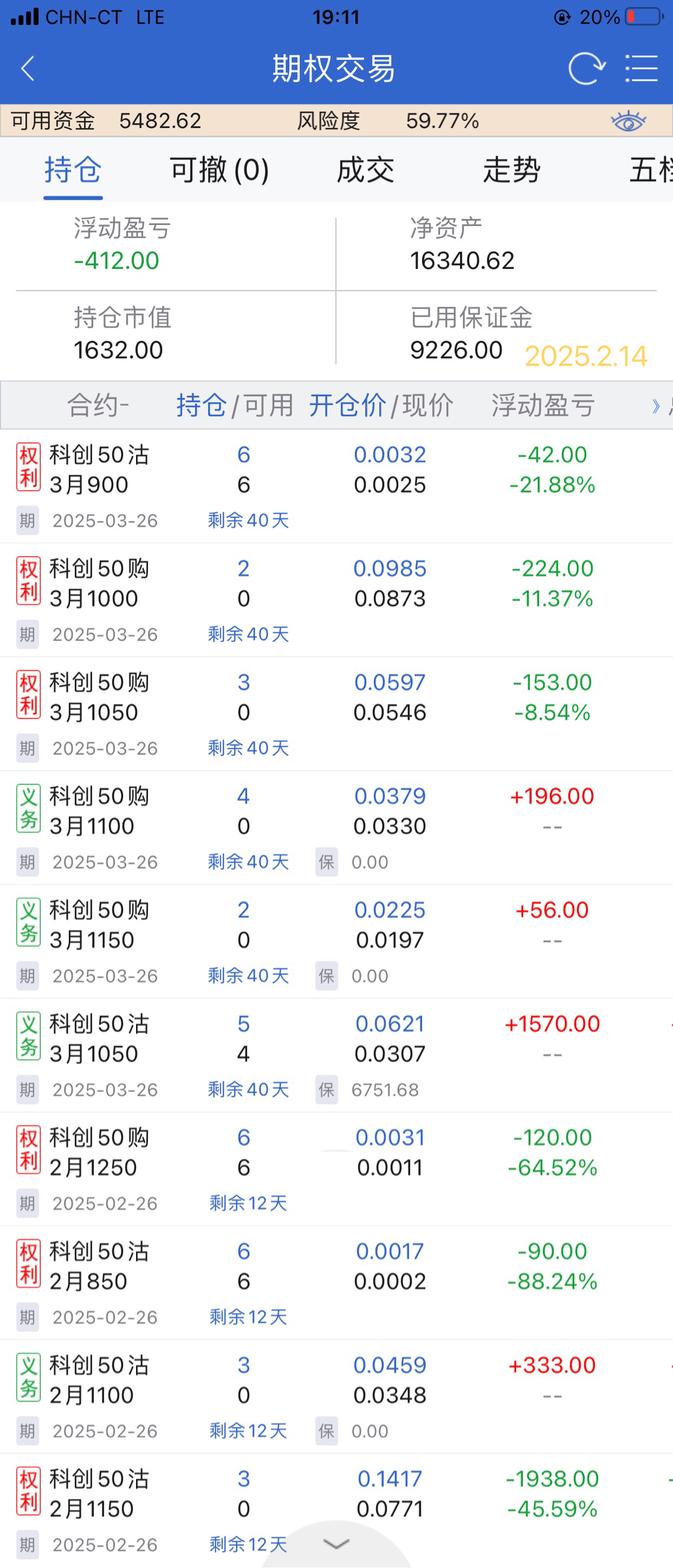673x1568 pixels.
Task: Tap 期 expiry icon for 科创50购 2月1250
Action: coord(28,1203)
